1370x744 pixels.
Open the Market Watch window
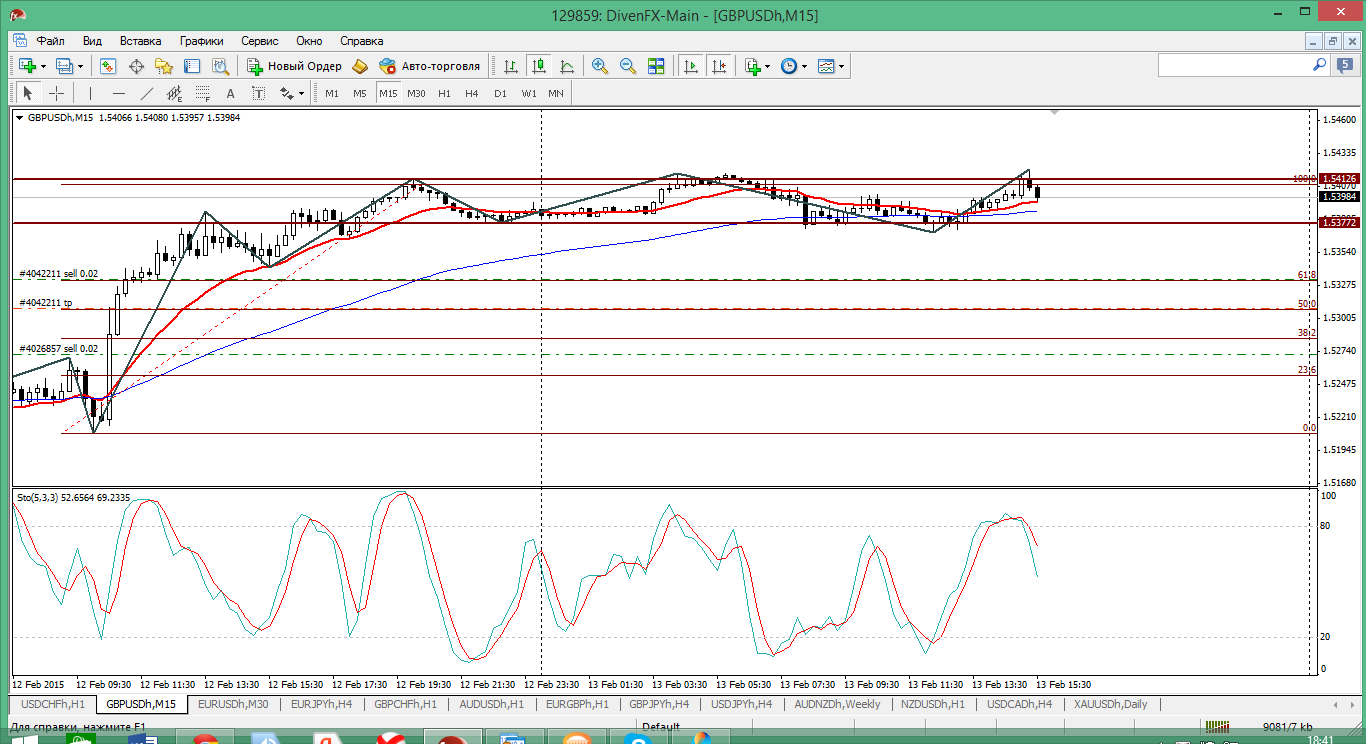coord(108,66)
